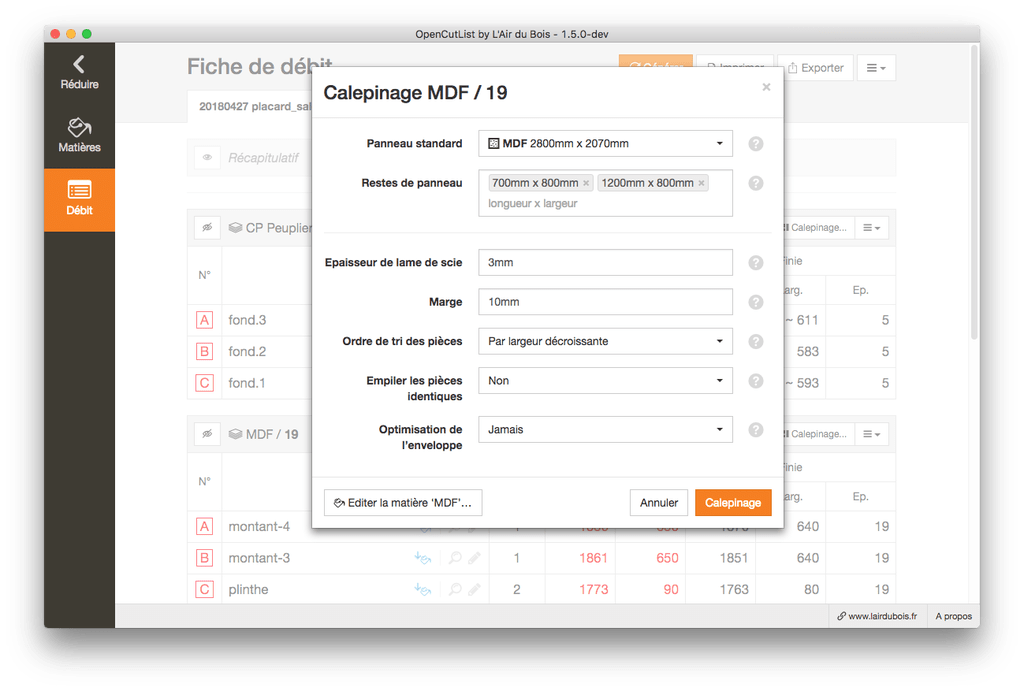Select part letter A of montant-4

pyautogui.click(x=204, y=526)
